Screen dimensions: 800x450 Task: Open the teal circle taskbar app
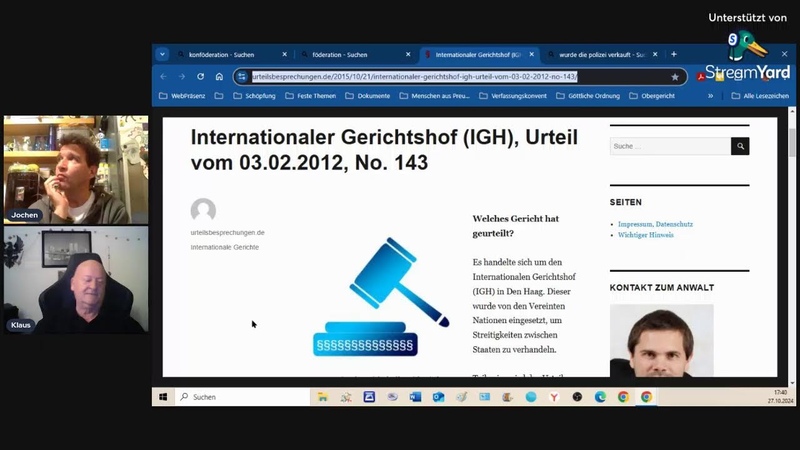pos(531,397)
